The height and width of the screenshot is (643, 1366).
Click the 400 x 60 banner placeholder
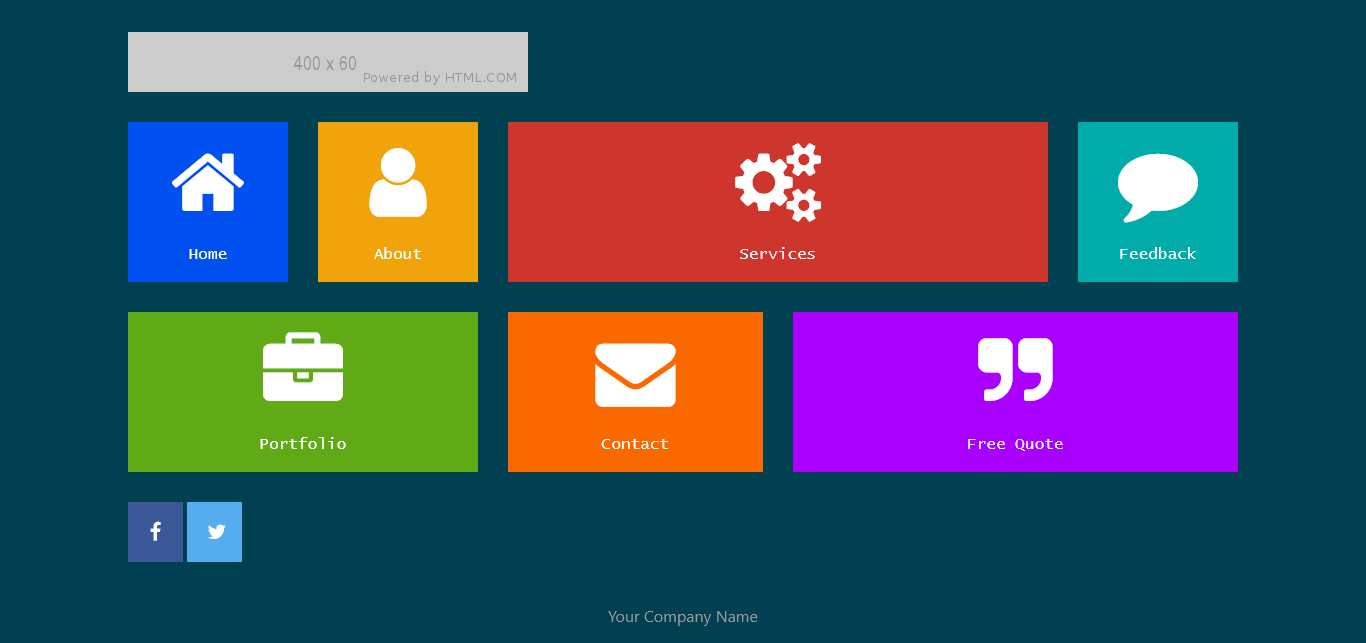pyautogui.click(x=325, y=62)
